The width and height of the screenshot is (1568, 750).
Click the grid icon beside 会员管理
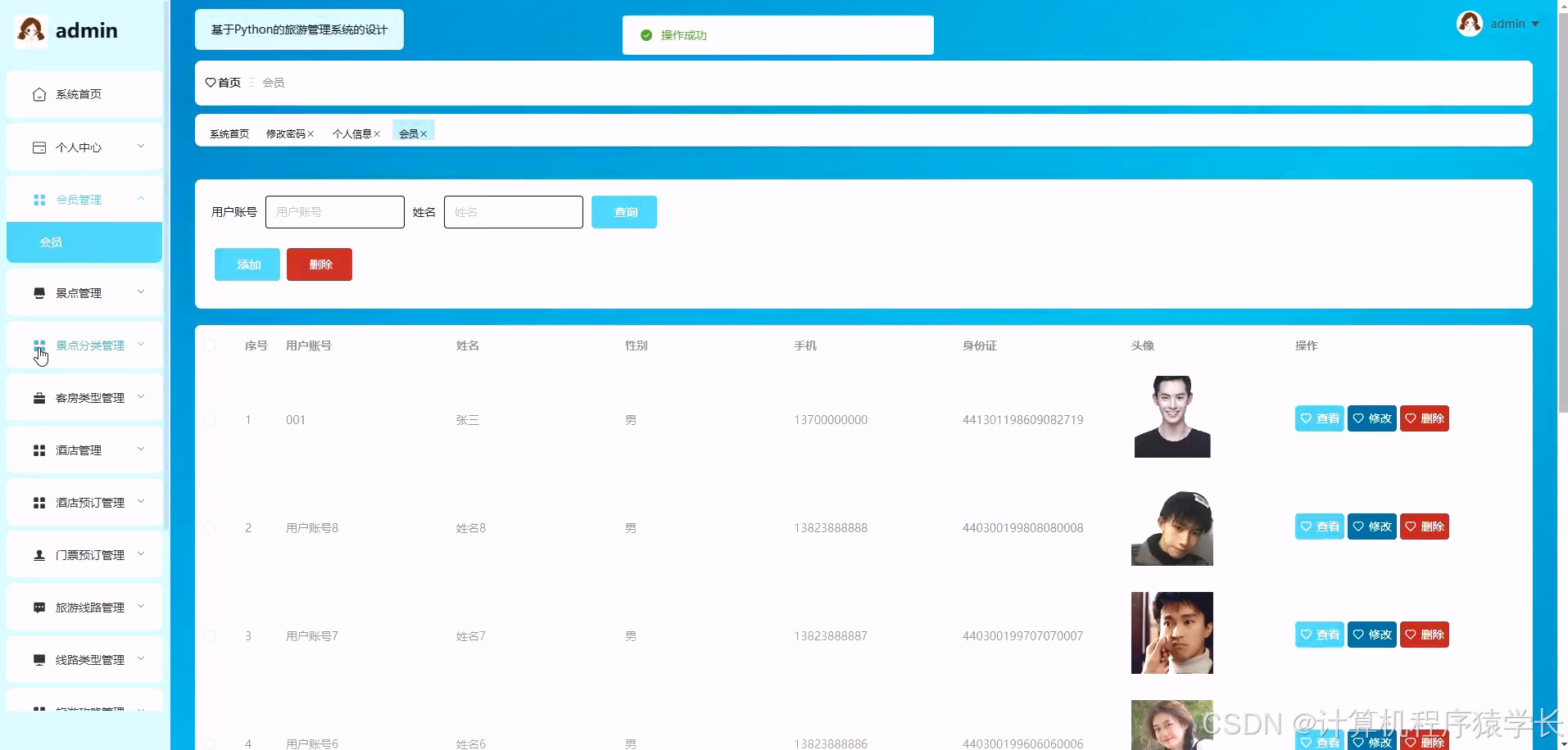click(x=39, y=200)
